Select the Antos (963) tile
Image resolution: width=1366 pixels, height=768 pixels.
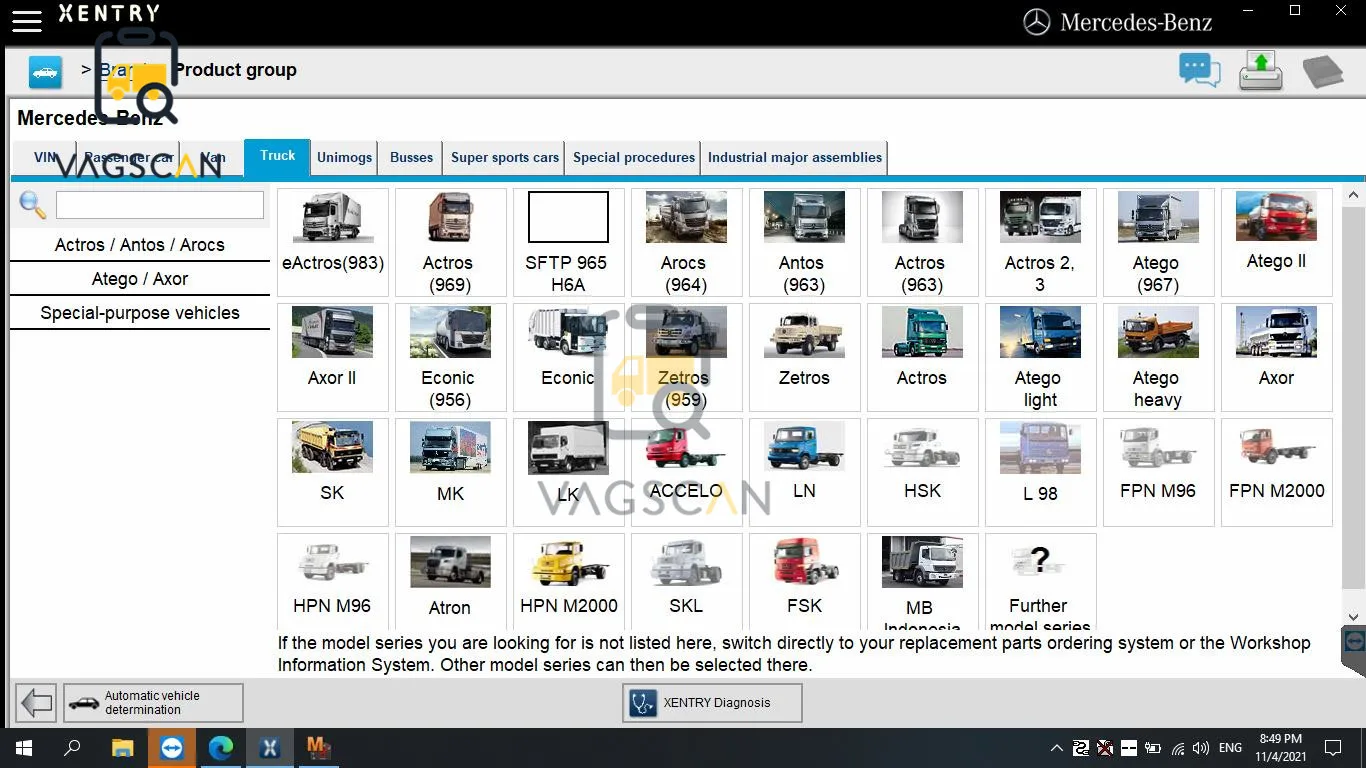tap(805, 242)
